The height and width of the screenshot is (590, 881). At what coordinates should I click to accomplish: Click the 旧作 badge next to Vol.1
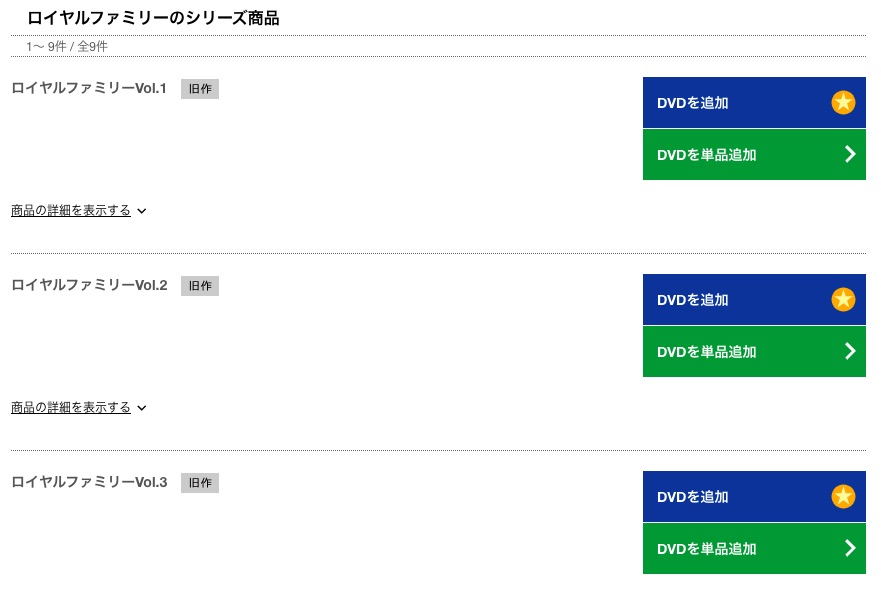coord(200,89)
